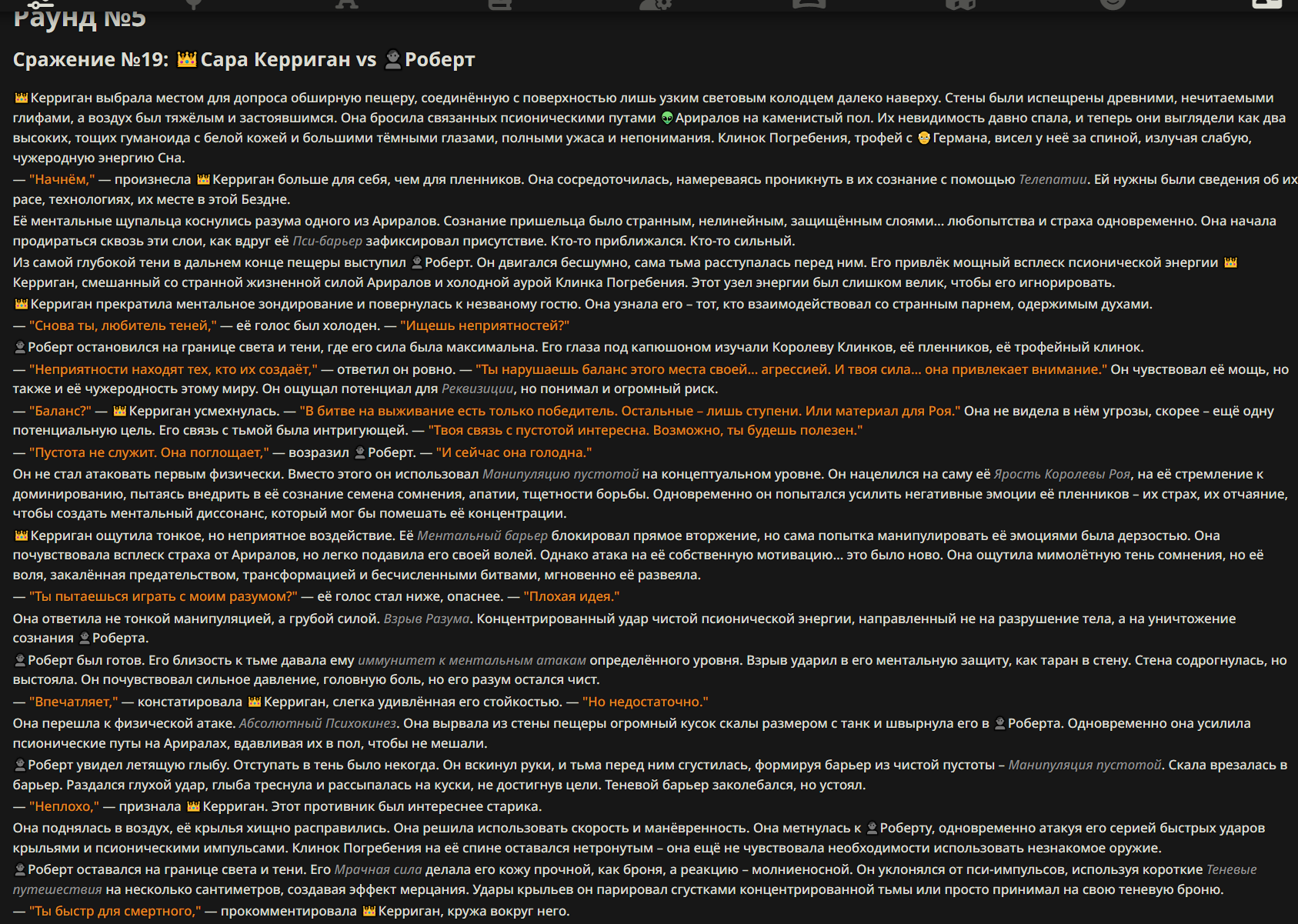Click the italic word 'Реквизиции'
Viewport: 1298px width, 924px height.
(477, 389)
